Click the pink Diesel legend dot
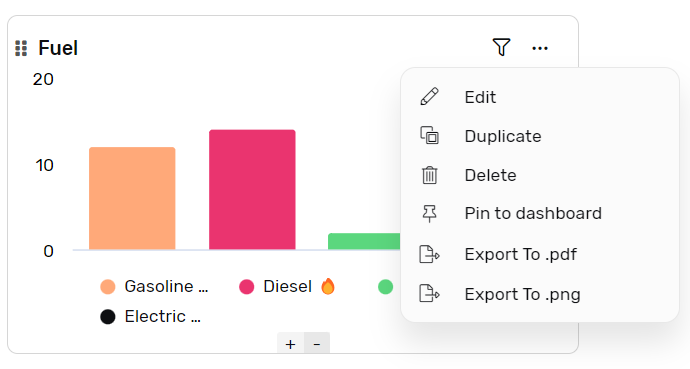 click(246, 287)
